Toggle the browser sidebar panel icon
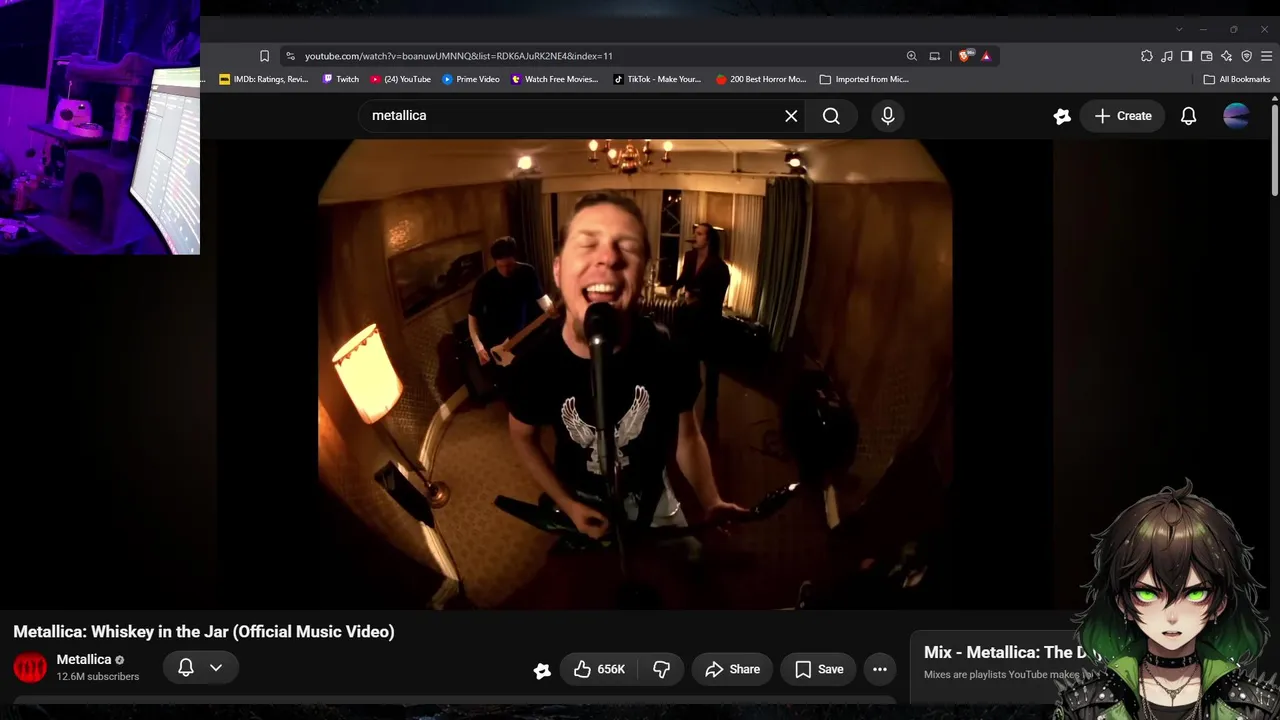Screen dimensions: 1280x720 pos(1187,56)
